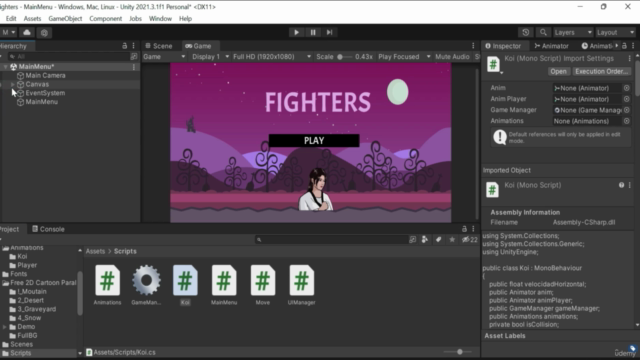Toggle hidden packages visibility count
640x360 pixels.
[469, 240]
